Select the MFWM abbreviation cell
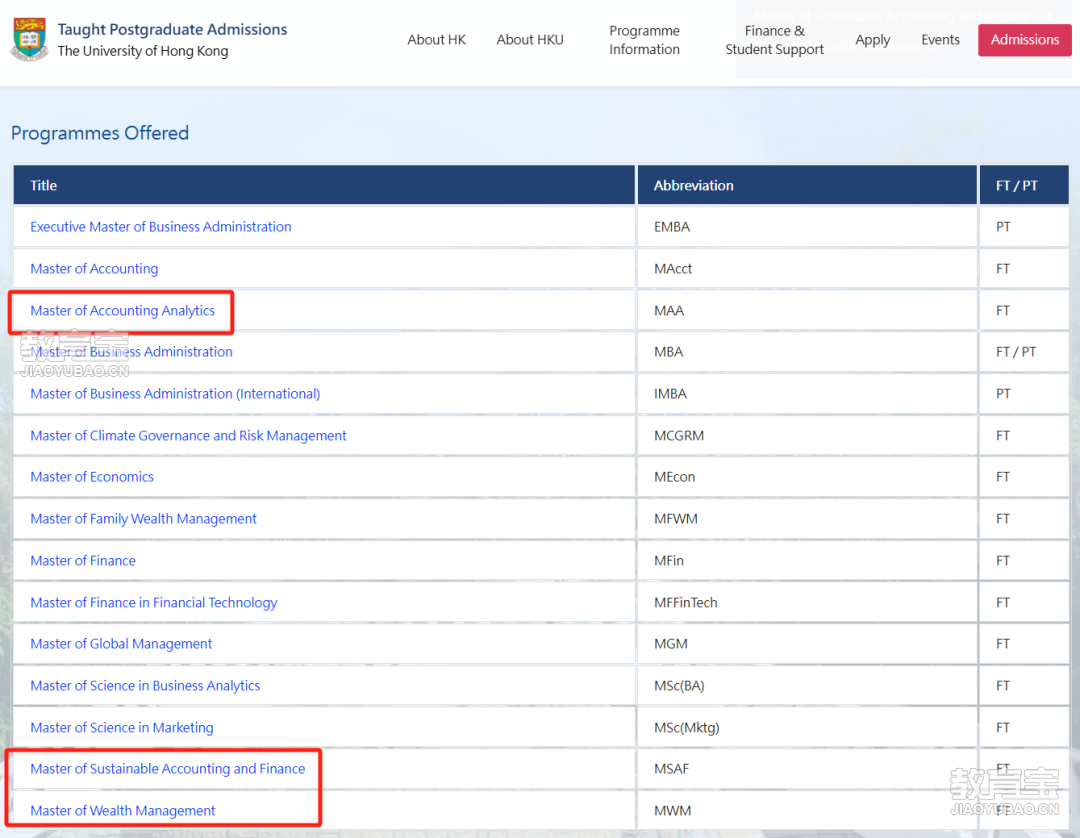 807,519
